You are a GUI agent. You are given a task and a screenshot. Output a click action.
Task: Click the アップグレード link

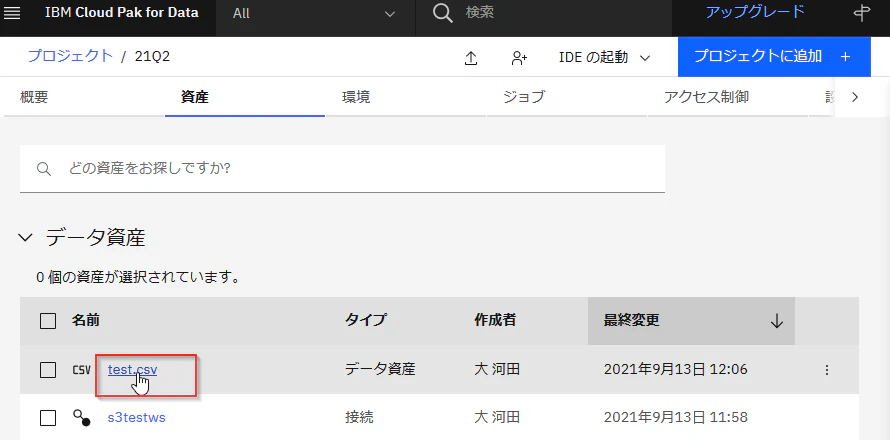pyautogui.click(x=755, y=12)
